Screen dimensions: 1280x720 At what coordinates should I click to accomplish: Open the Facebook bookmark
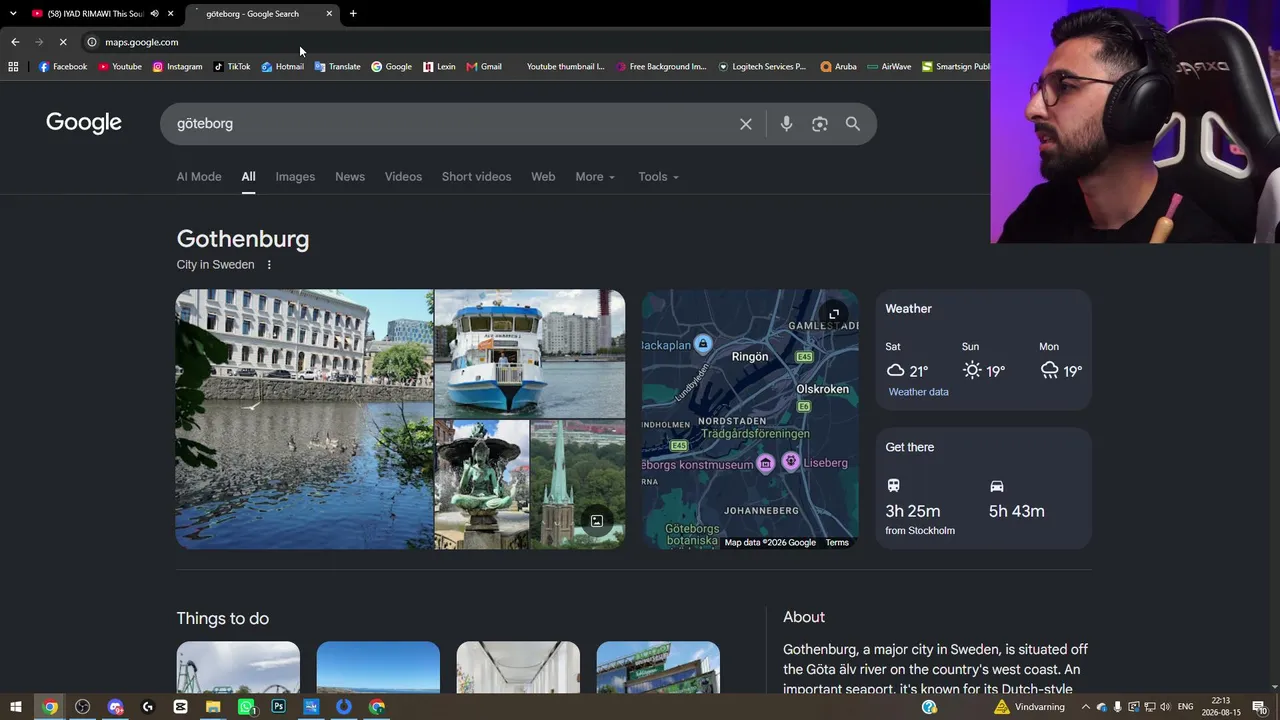click(x=63, y=67)
